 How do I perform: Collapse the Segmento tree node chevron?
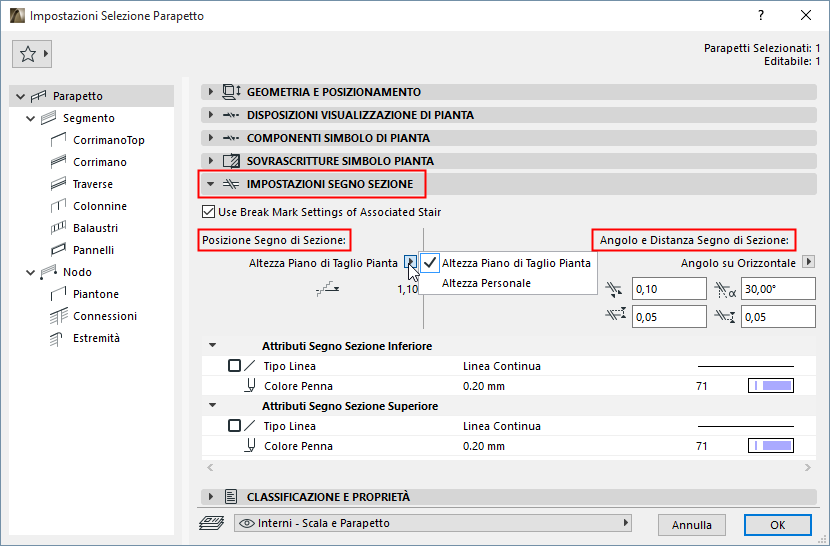click(31, 119)
